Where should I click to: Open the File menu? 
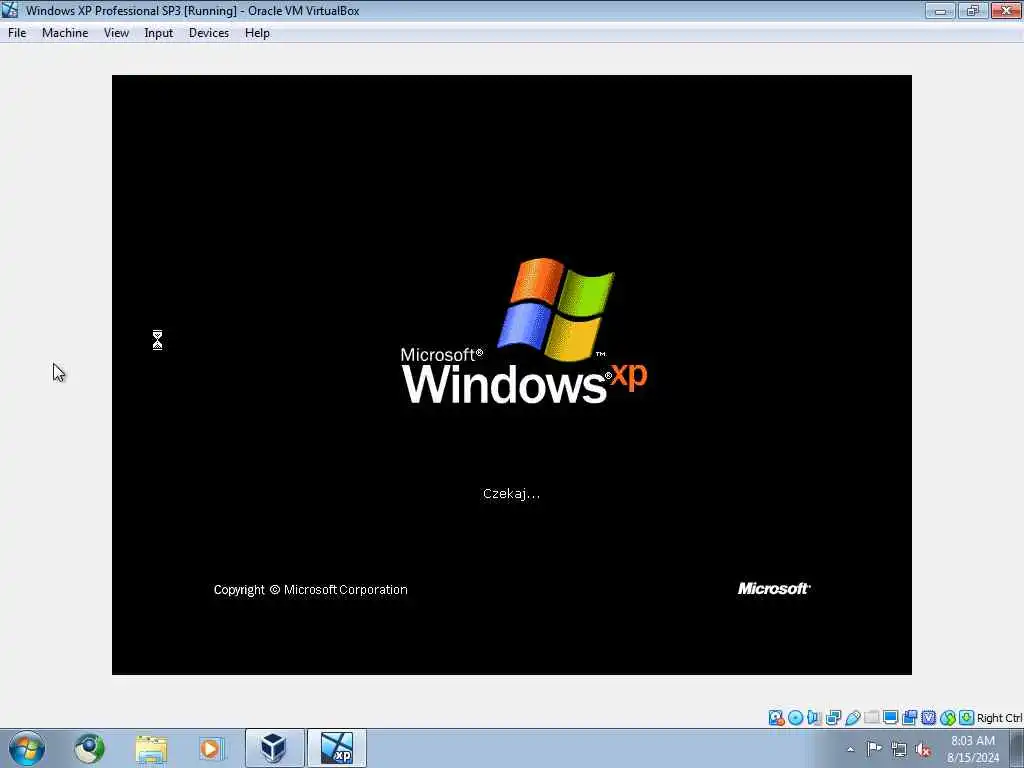[x=17, y=33]
